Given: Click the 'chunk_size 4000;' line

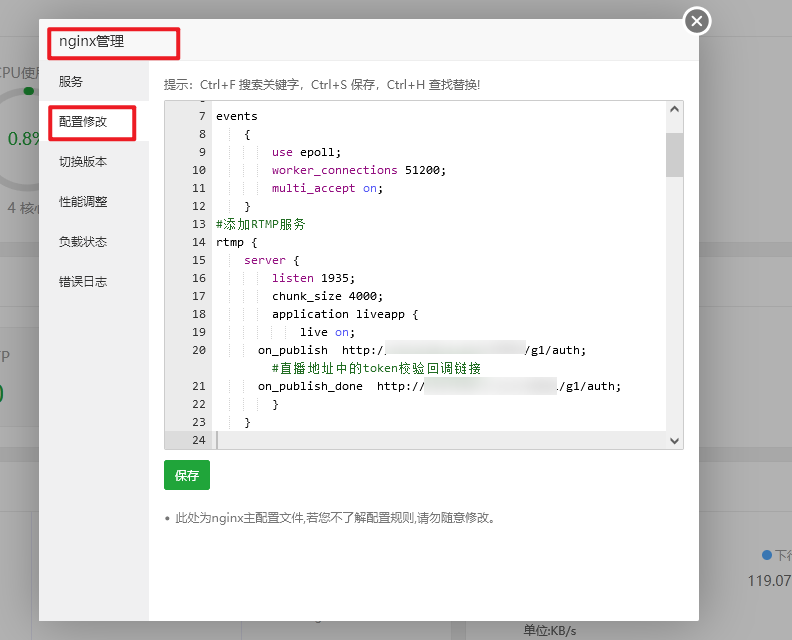Looking at the screenshot, I should pyautogui.click(x=327, y=296).
